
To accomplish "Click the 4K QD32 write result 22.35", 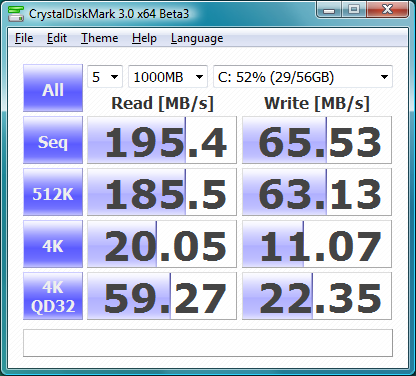I will [x=317, y=296].
